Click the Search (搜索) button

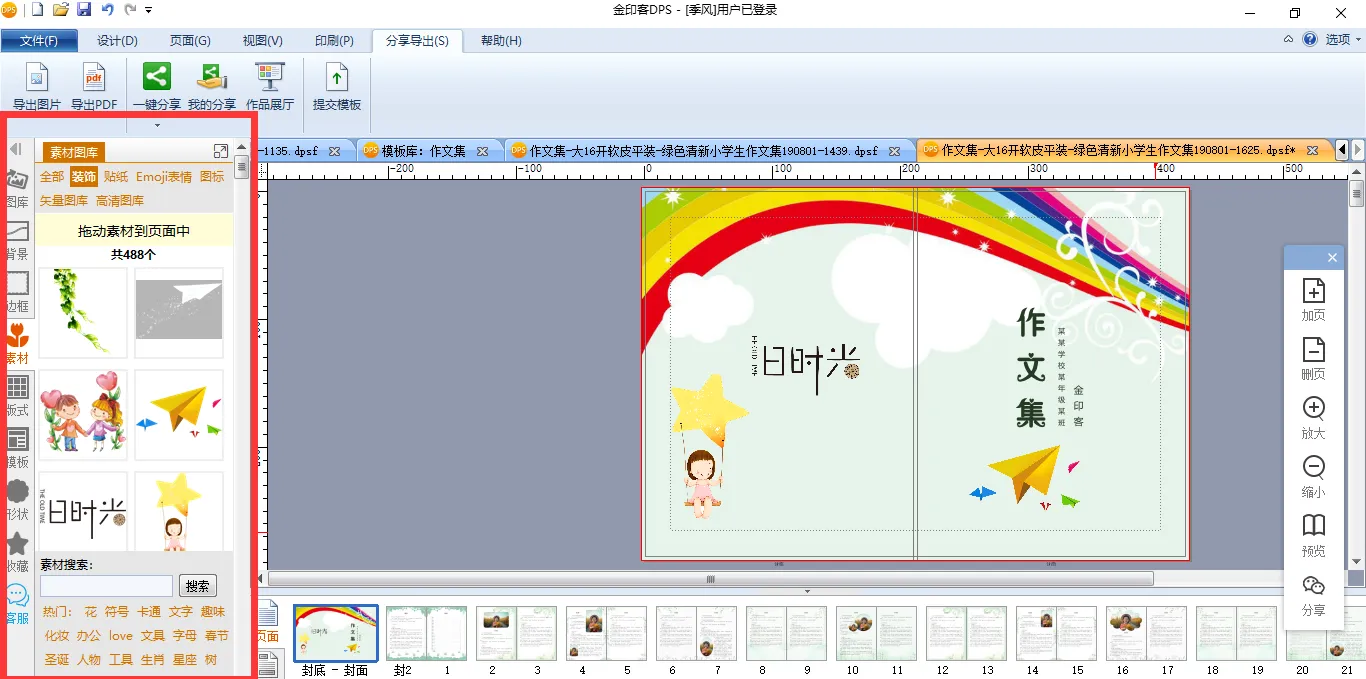[198, 586]
